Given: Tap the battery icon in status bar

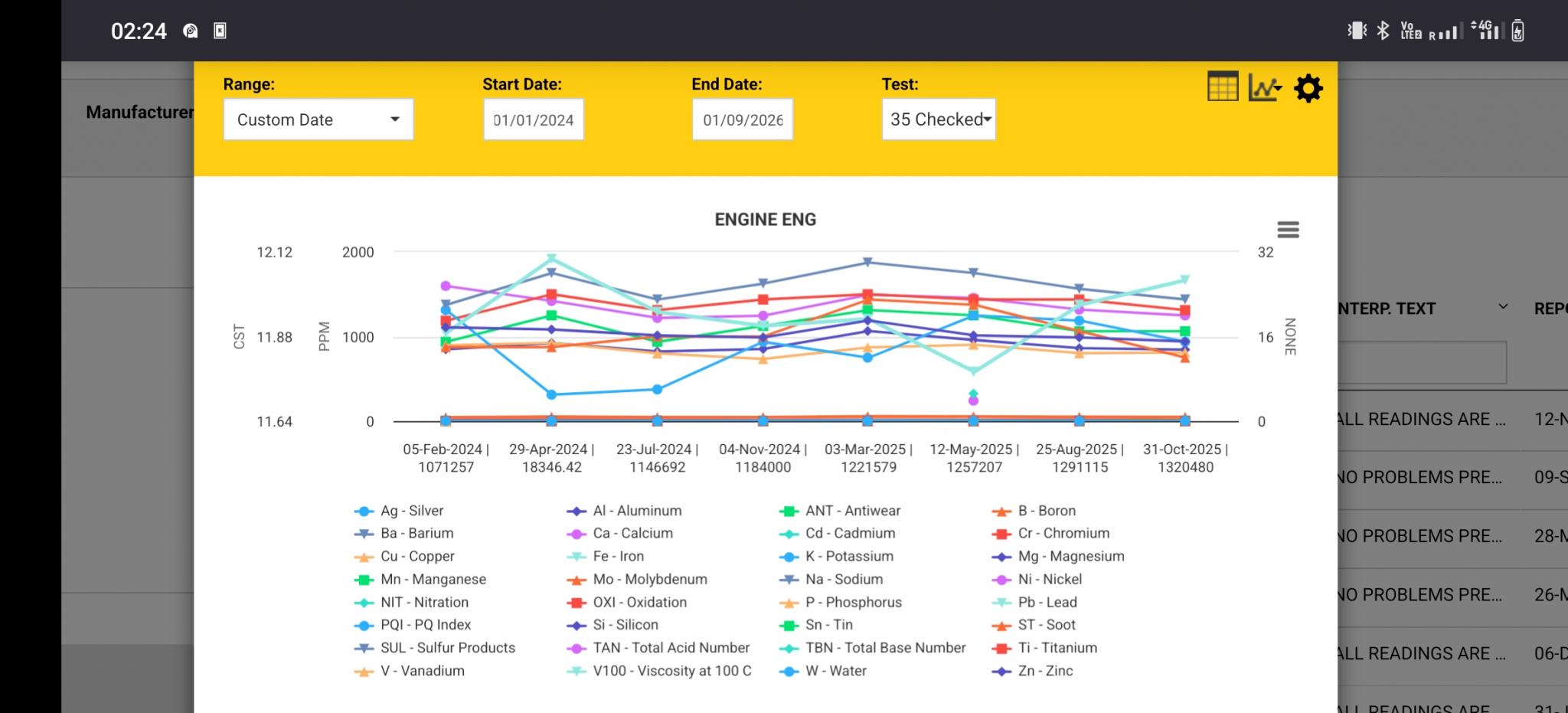Looking at the screenshot, I should [x=1518, y=31].
